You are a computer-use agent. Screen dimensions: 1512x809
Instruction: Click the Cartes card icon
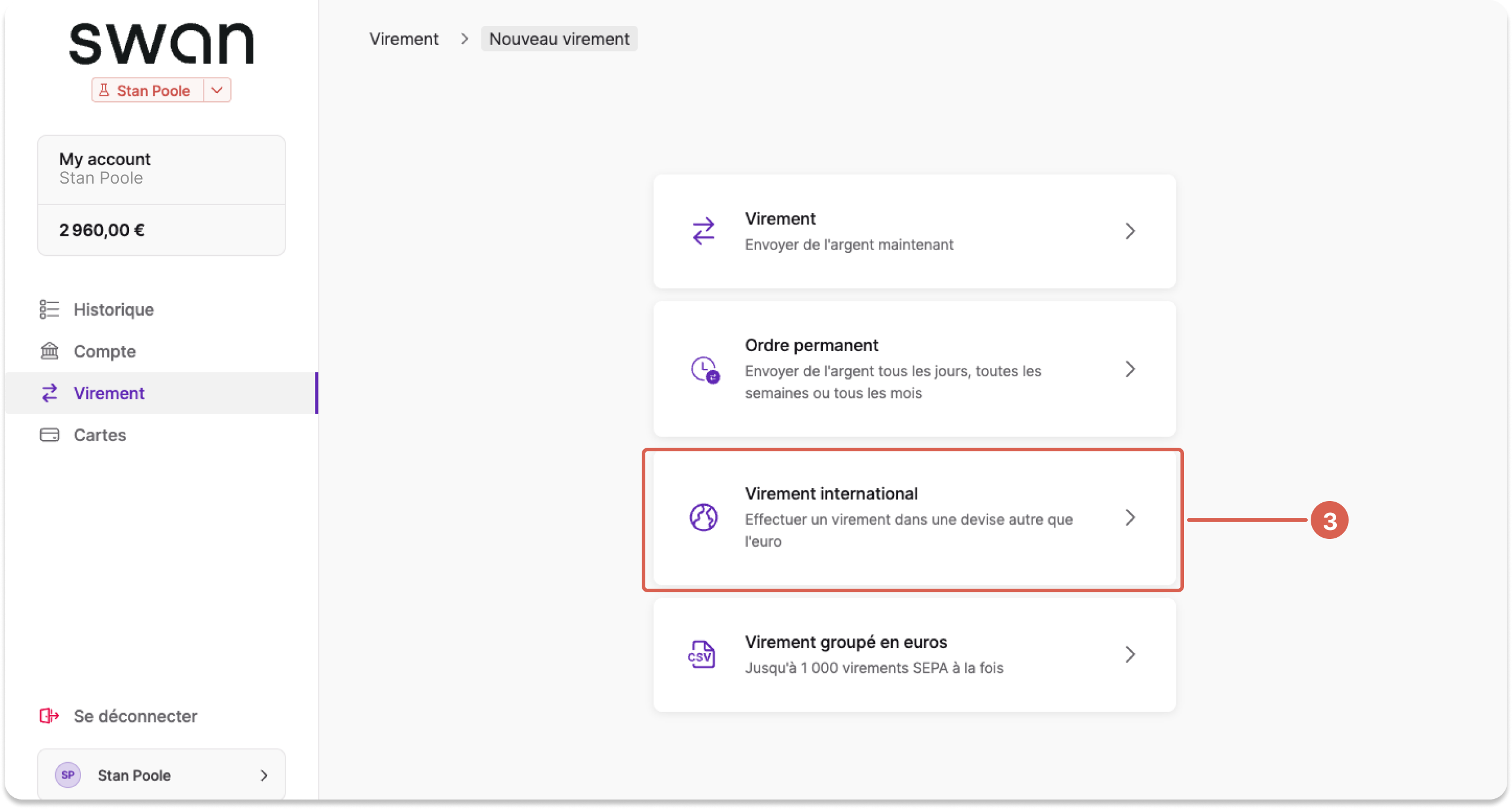[50, 435]
